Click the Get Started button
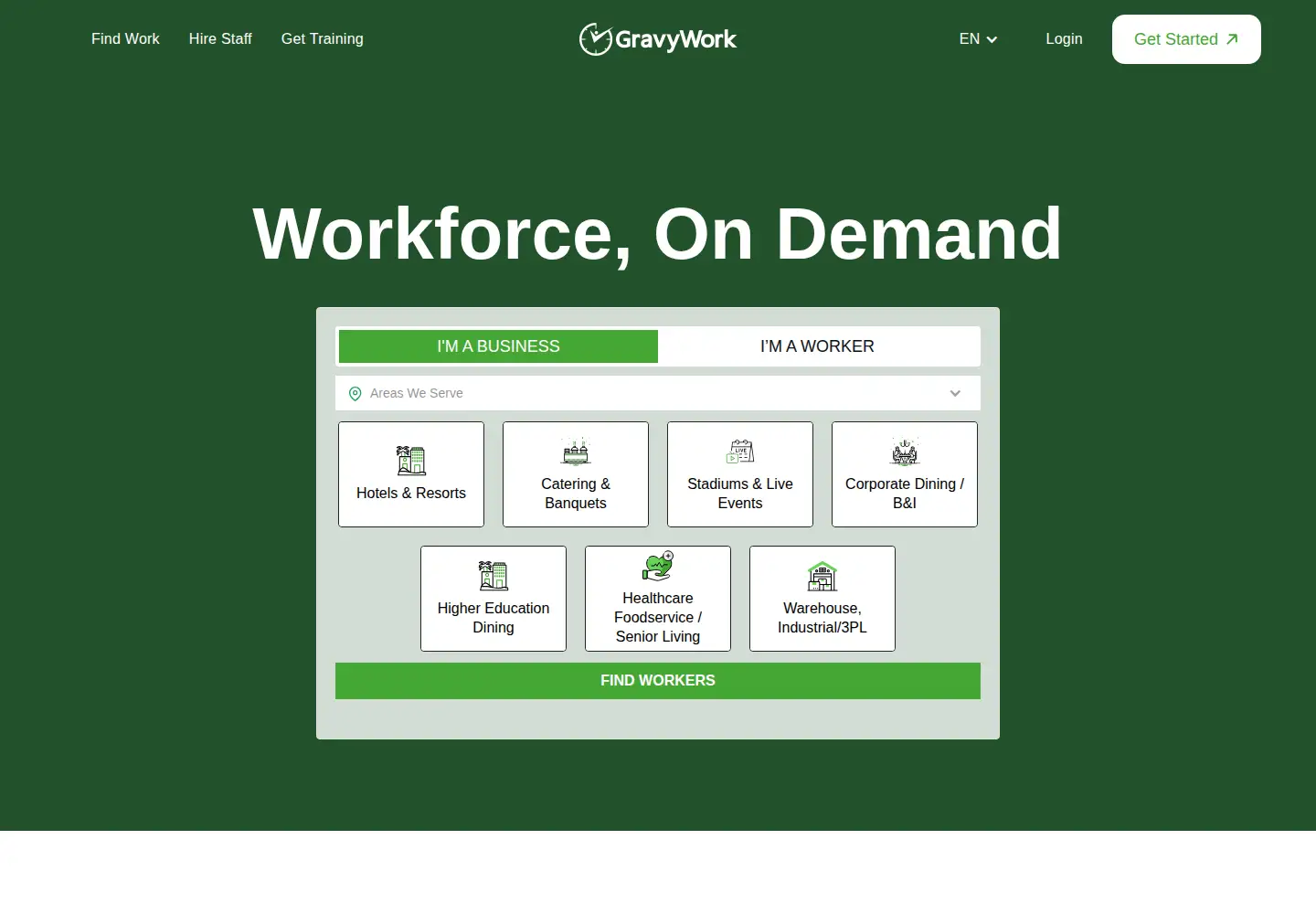Viewport: 1316px width, 914px height. [1186, 39]
